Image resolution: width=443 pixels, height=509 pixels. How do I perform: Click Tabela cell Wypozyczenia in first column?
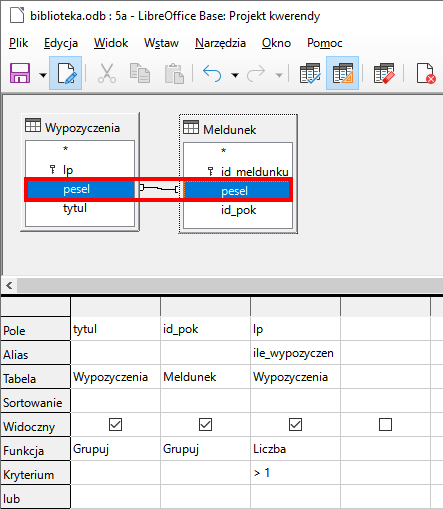coord(115,377)
